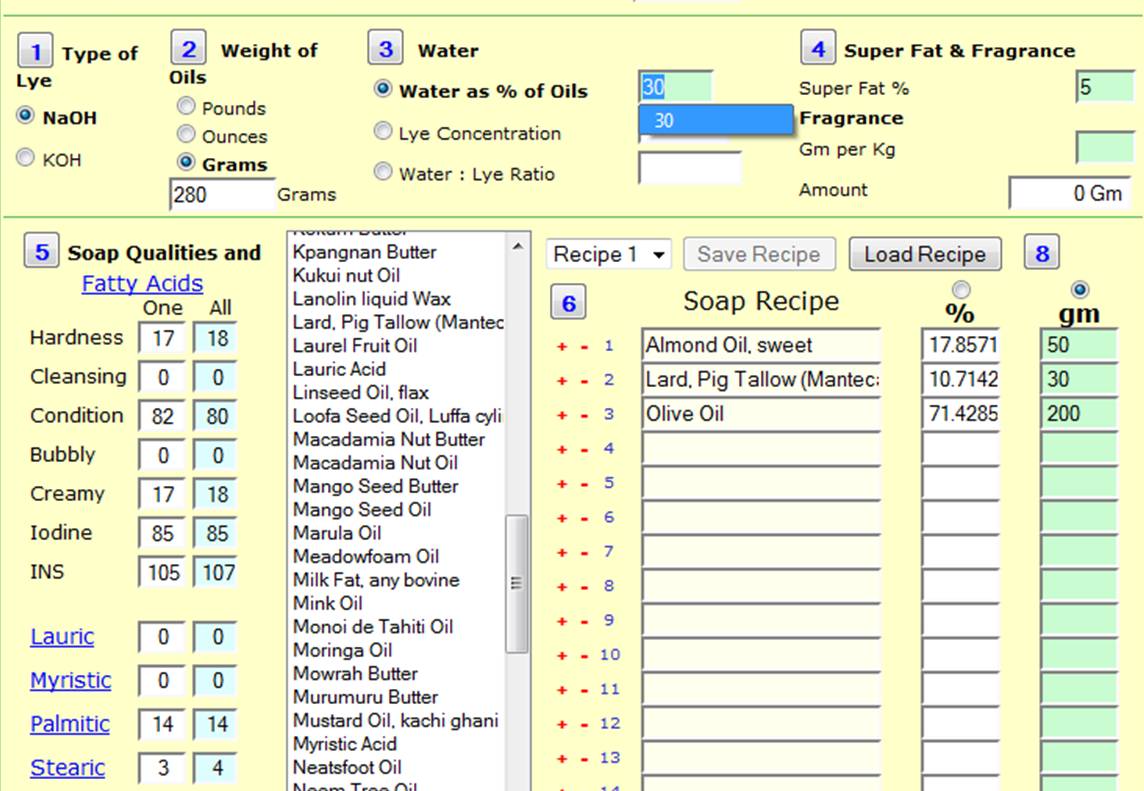The image size is (1144, 791).
Task: Click the step 8 icon
Action: (x=1041, y=252)
